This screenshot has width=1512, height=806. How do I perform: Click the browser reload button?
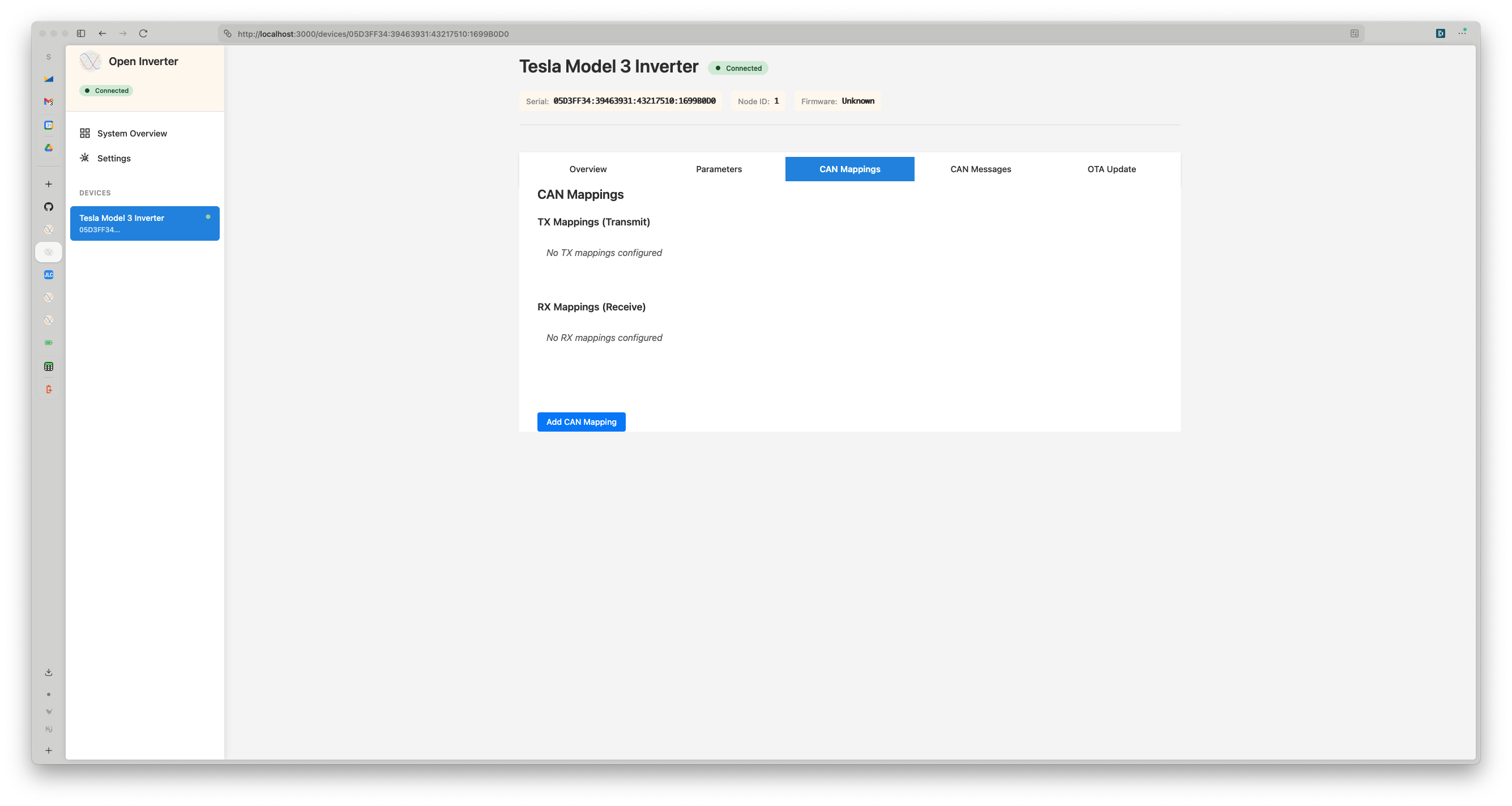[143, 33]
